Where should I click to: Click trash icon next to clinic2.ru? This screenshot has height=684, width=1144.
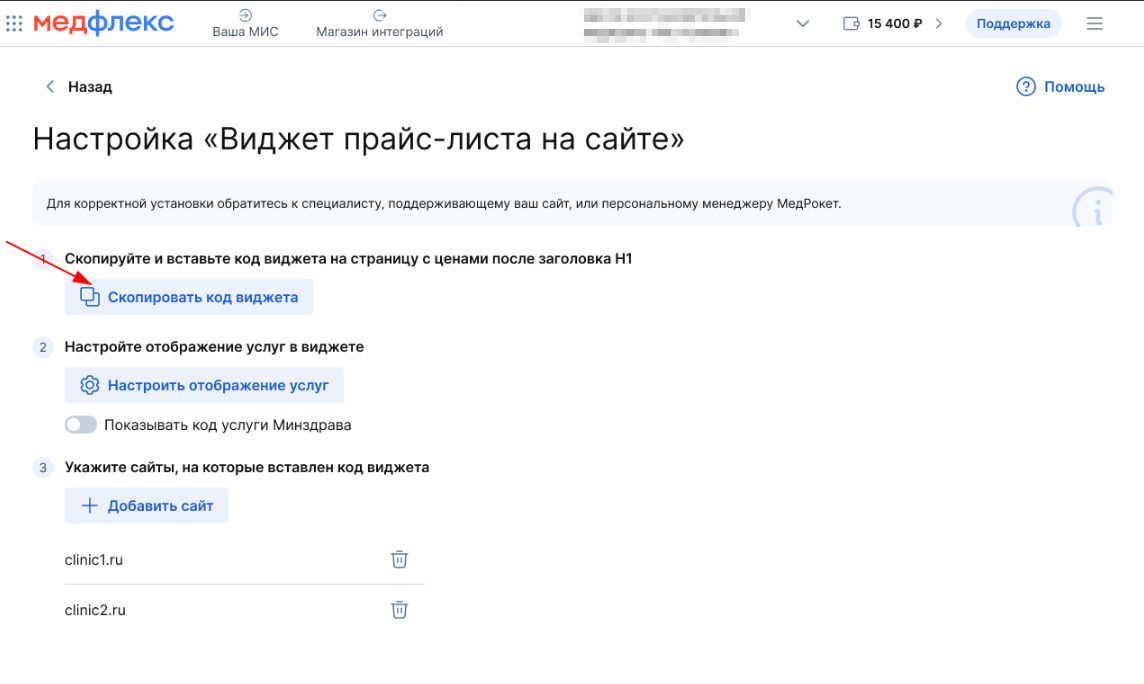tap(399, 610)
